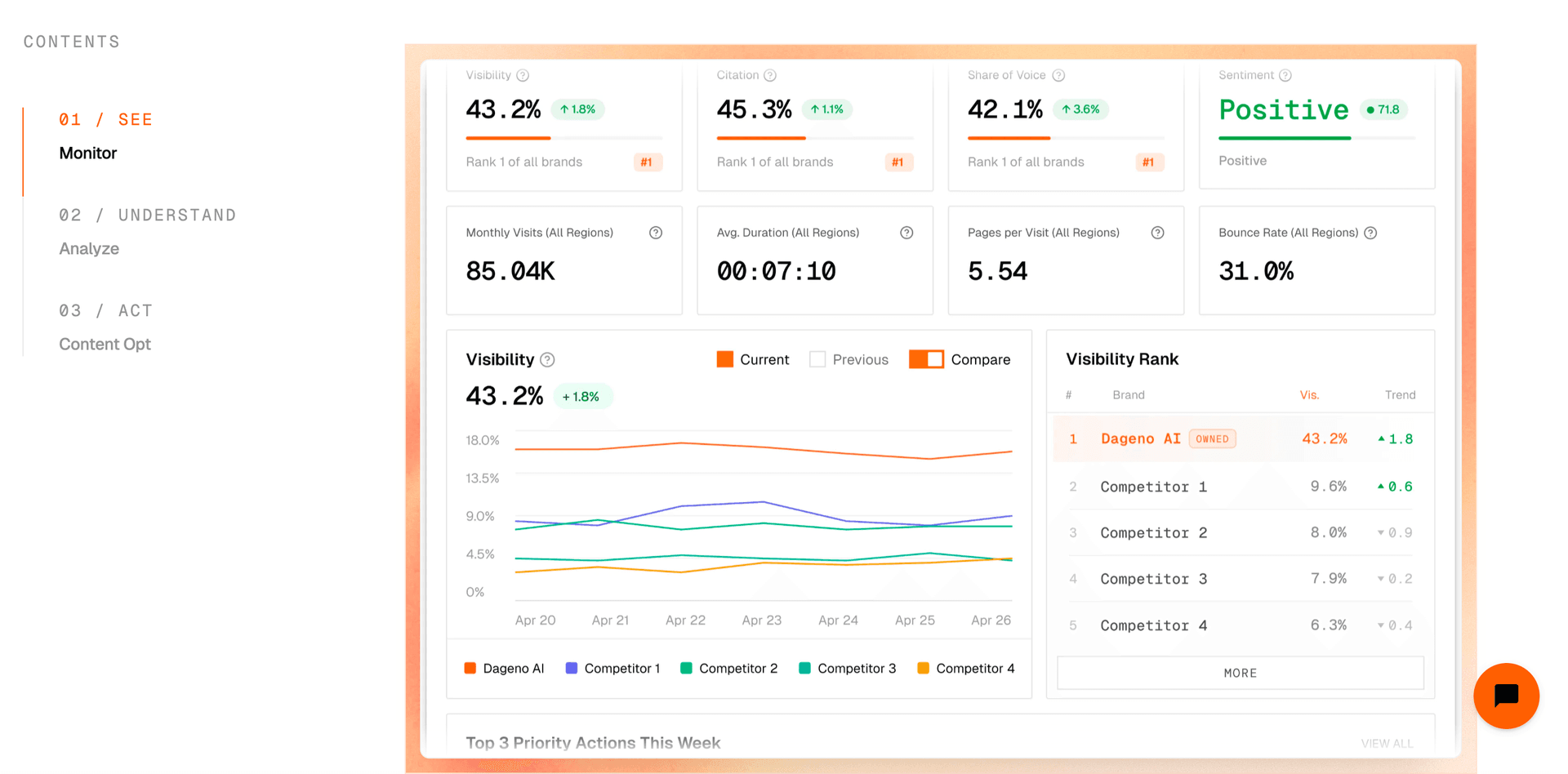
Task: Toggle Dageno AI series in chart legend
Action: click(504, 668)
